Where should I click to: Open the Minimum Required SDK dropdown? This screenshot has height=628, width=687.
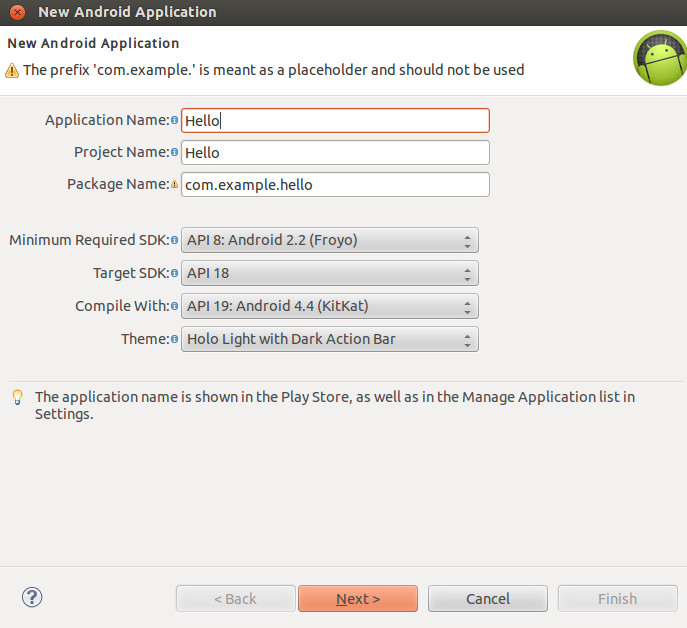(330, 240)
